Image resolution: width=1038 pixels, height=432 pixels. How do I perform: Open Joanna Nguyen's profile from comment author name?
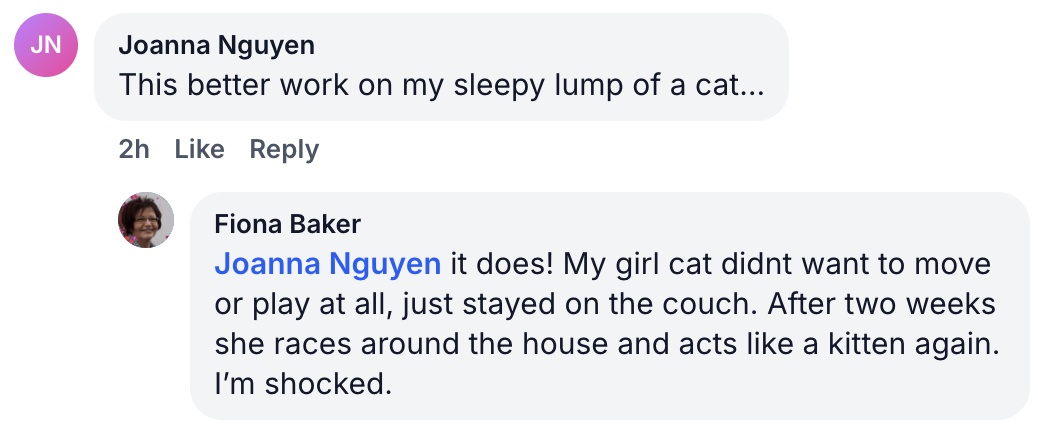[216, 45]
